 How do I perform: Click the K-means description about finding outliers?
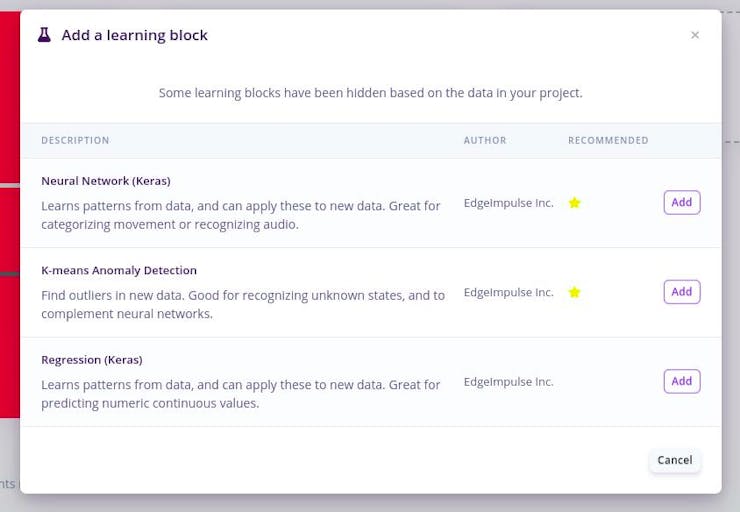point(243,304)
